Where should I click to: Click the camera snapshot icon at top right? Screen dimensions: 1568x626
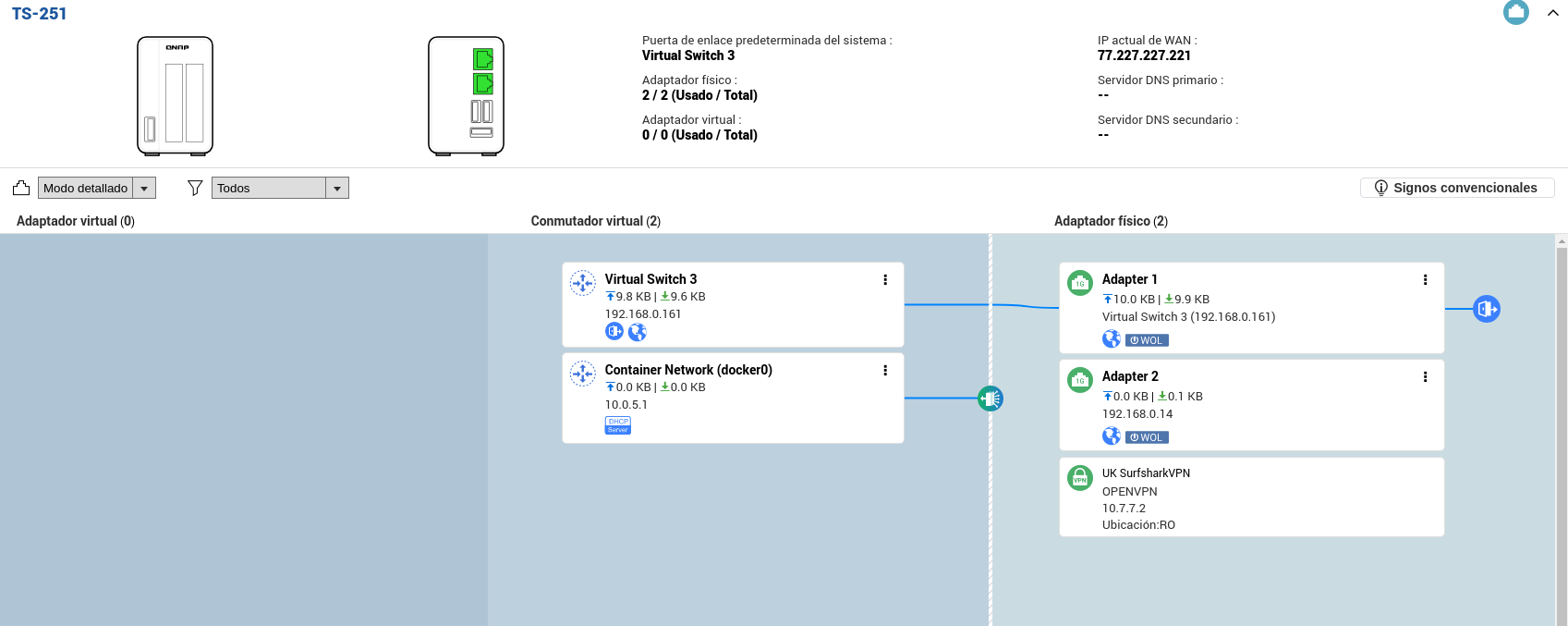[x=1516, y=12]
